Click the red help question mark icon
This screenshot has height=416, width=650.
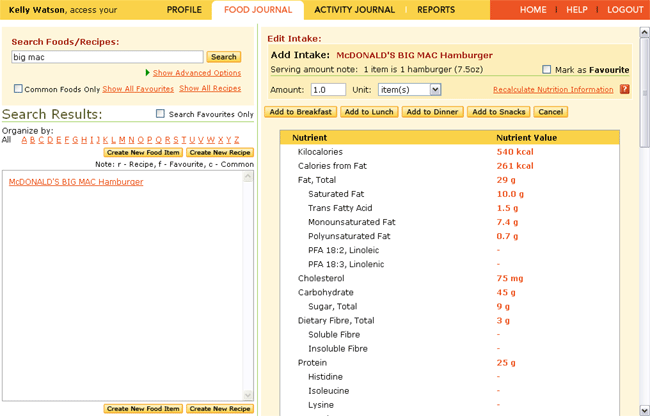click(624, 89)
